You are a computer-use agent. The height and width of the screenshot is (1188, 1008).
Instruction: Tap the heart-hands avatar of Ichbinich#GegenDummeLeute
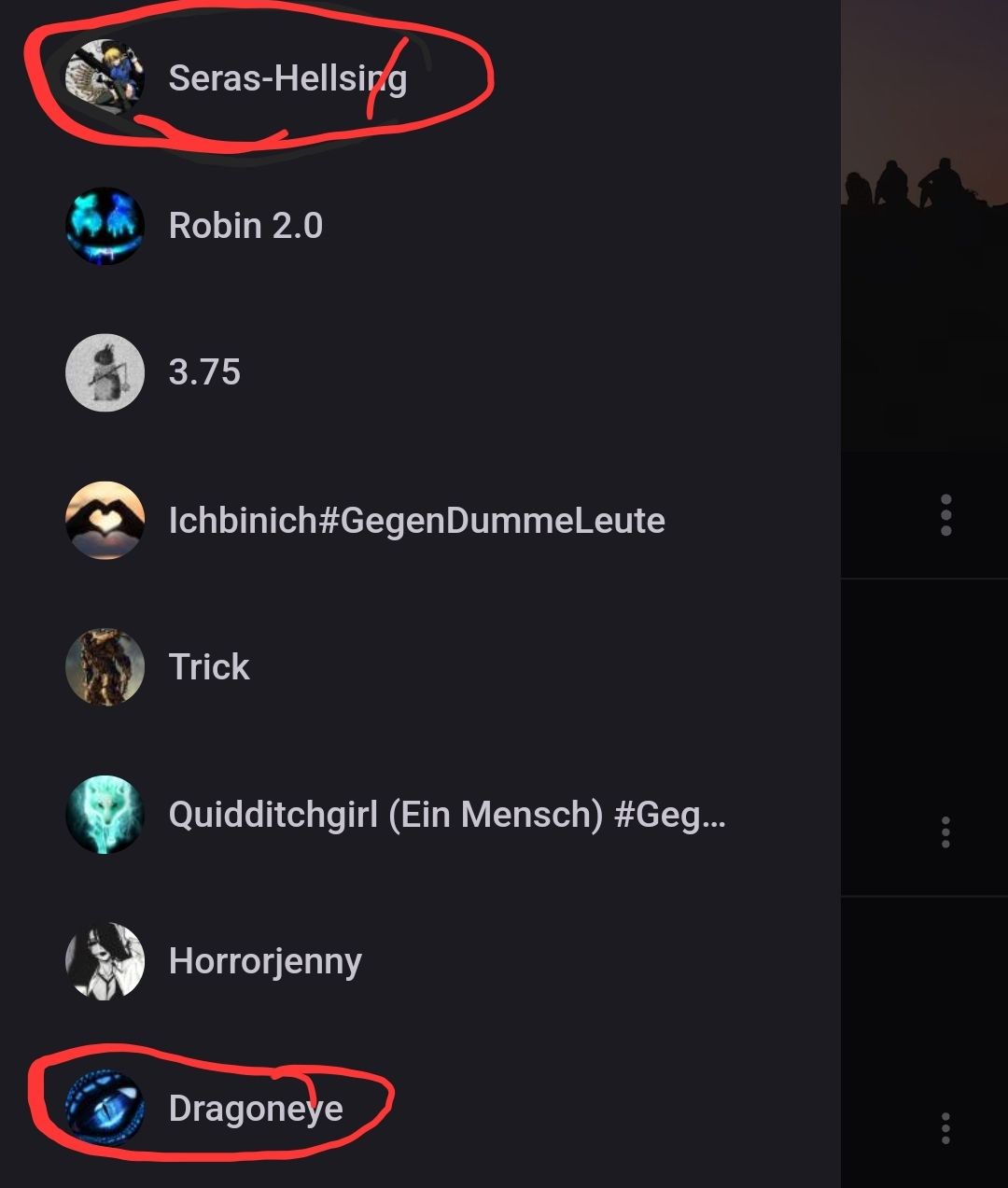(x=105, y=520)
